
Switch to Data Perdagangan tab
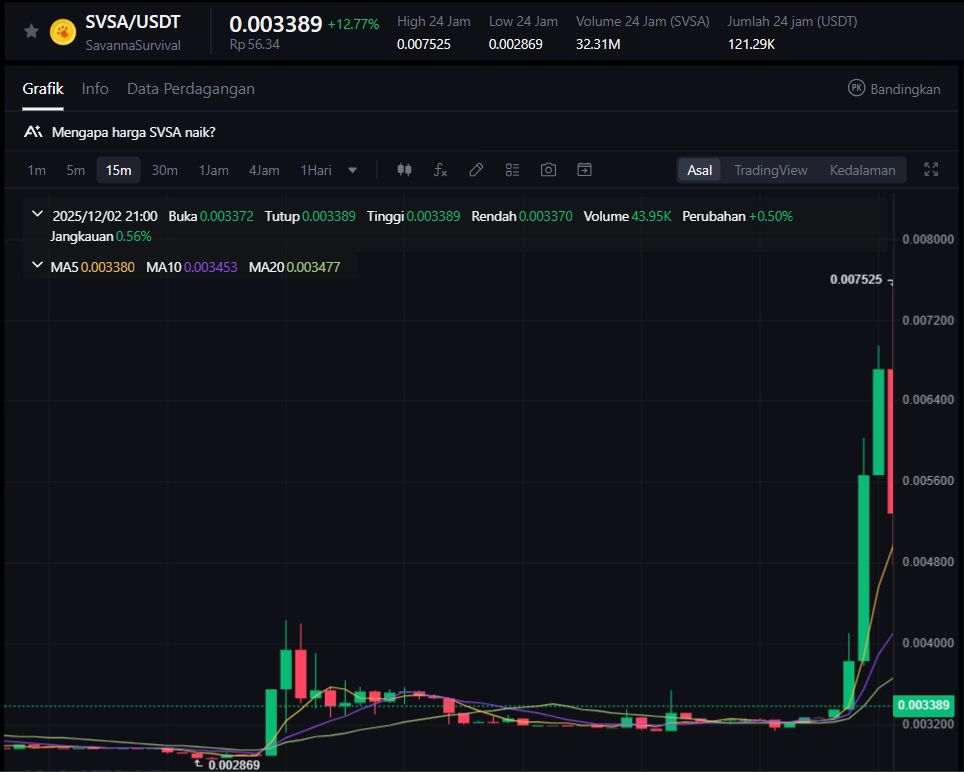[190, 89]
